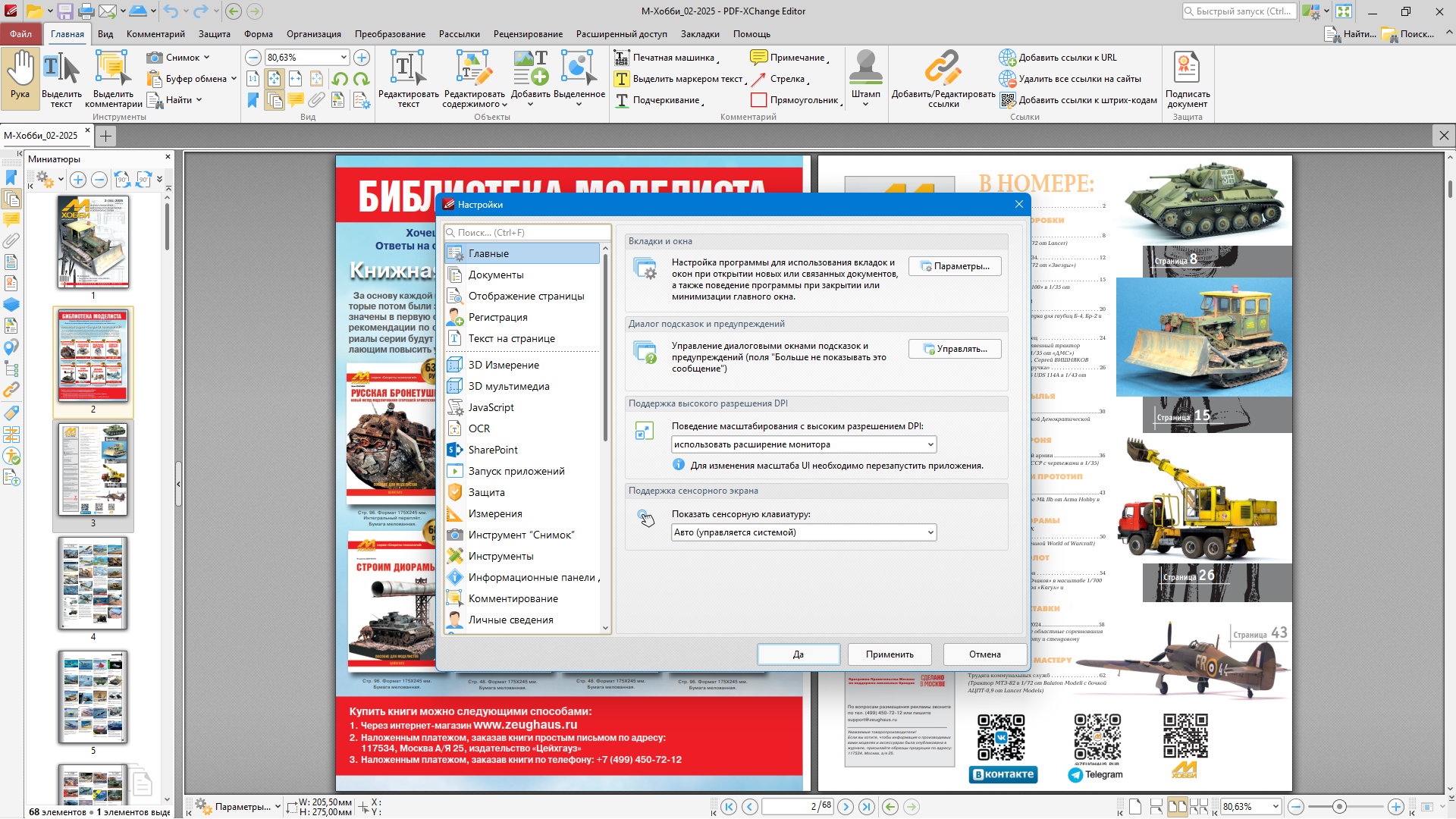Click the Снимок snapshot tool
The width and height of the screenshot is (1456, 819).
177,58
